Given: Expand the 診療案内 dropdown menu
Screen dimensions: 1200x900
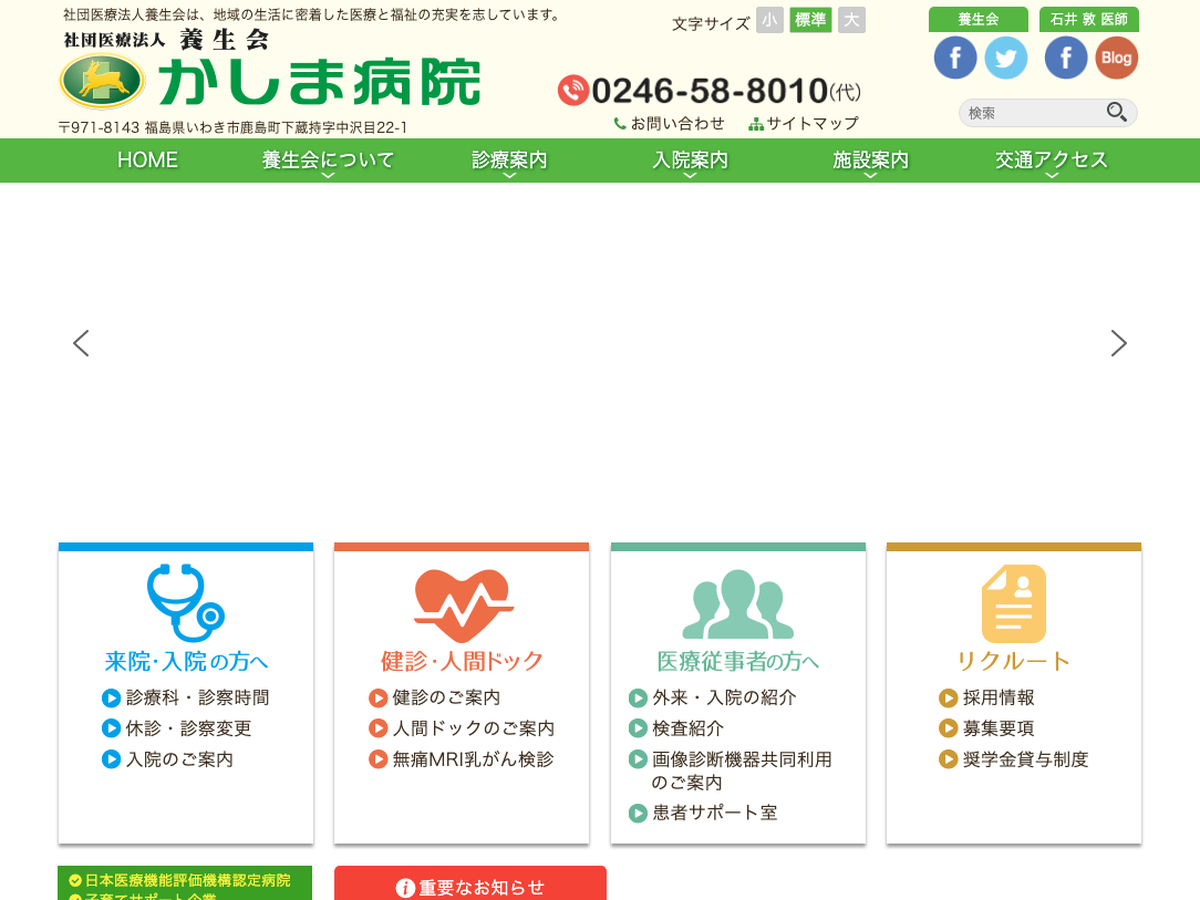Looking at the screenshot, I should tap(509, 160).
